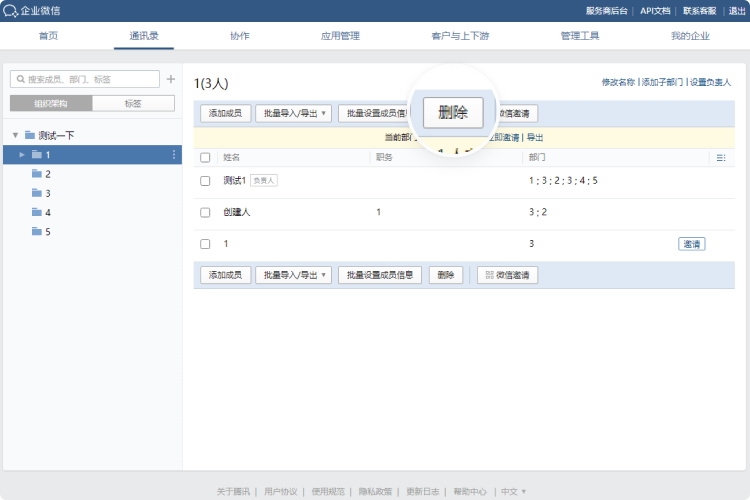Toggle the select-all checkbox in table header
750x500 pixels.
tap(205, 158)
